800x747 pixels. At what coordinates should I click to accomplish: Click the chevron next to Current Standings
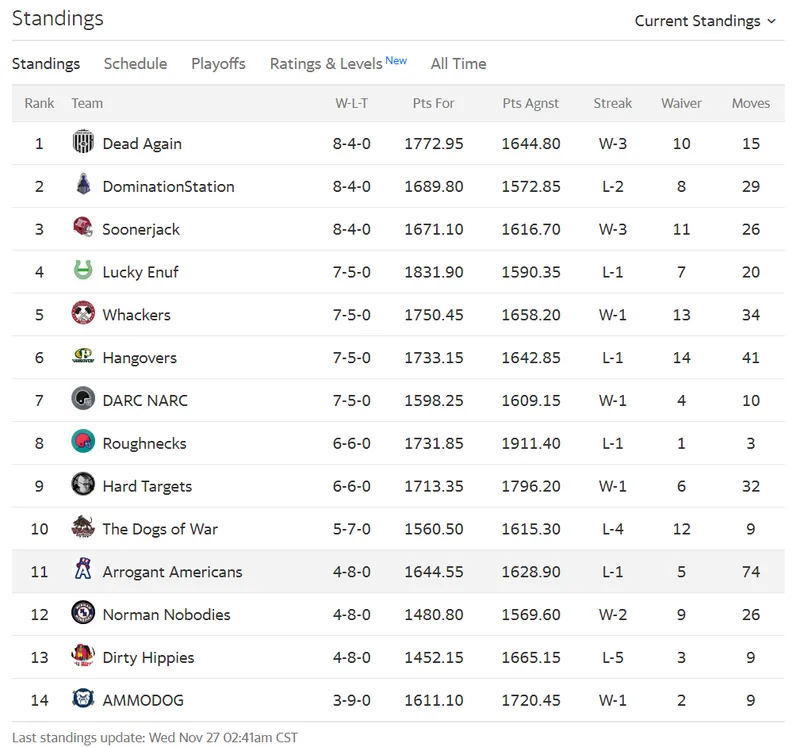tap(771, 21)
